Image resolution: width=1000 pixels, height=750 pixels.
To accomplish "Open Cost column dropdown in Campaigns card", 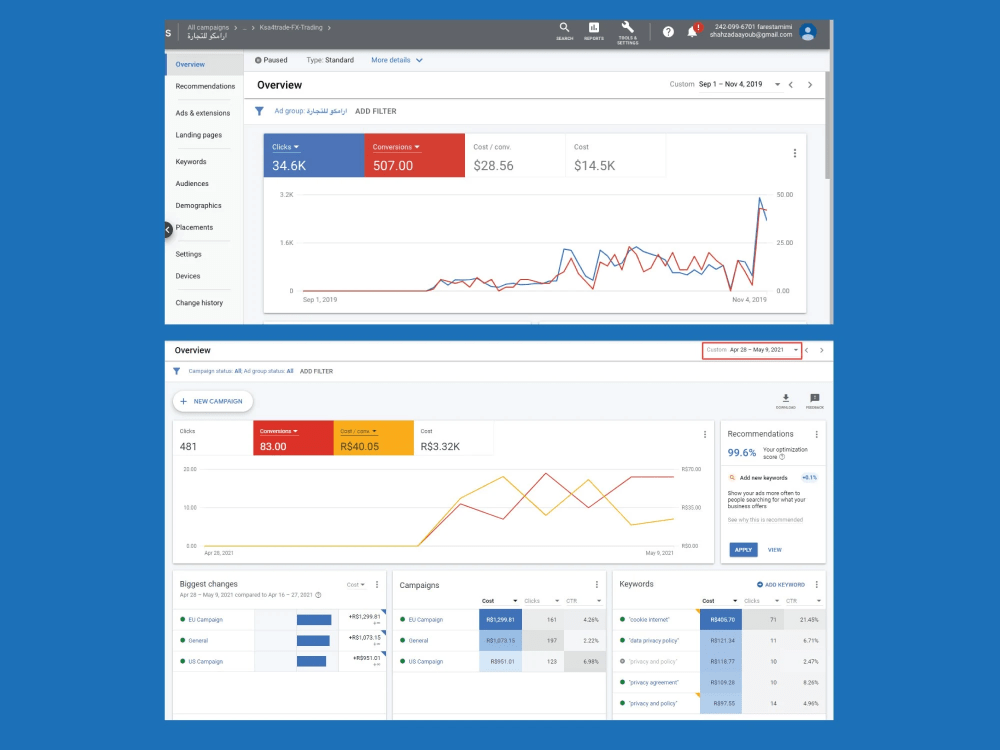I will [x=499, y=601].
